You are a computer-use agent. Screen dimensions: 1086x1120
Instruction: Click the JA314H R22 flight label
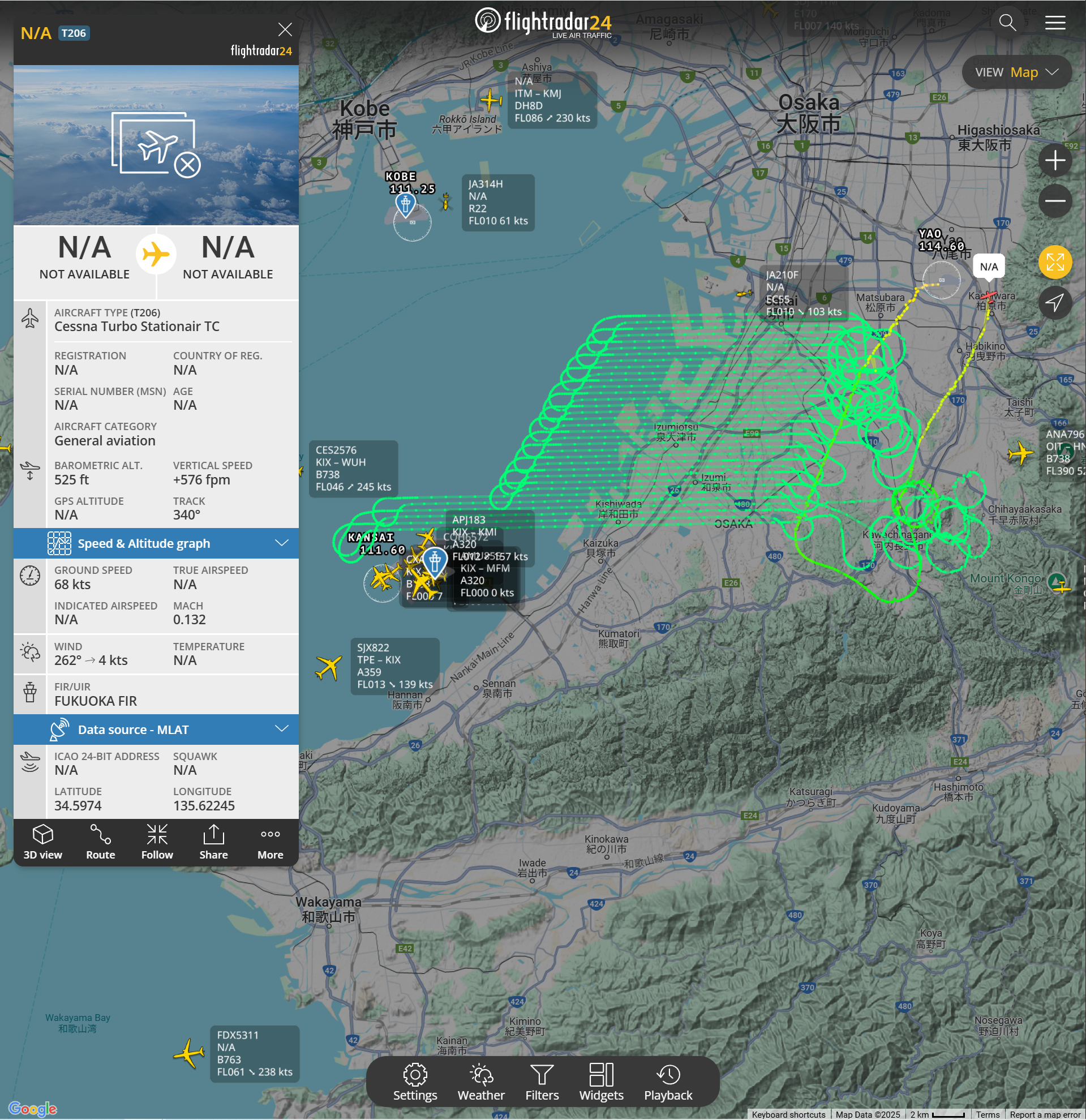coord(497,202)
